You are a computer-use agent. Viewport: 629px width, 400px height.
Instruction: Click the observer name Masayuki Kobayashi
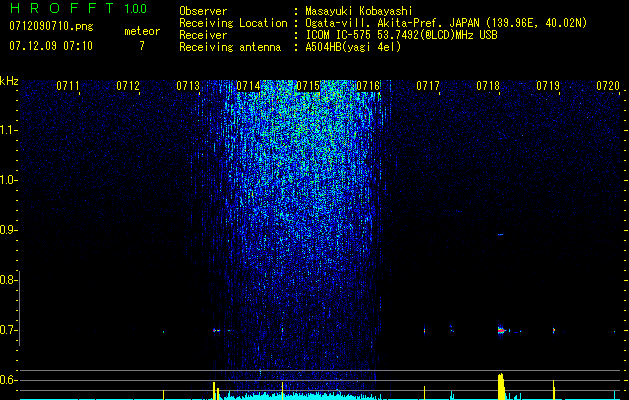[x=359, y=11]
